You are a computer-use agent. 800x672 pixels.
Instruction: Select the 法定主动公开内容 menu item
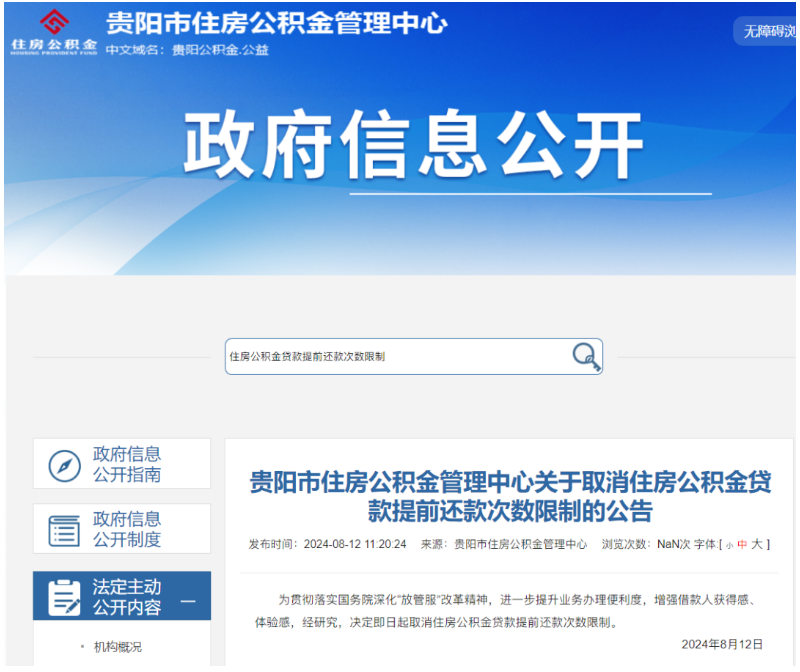(x=122, y=596)
